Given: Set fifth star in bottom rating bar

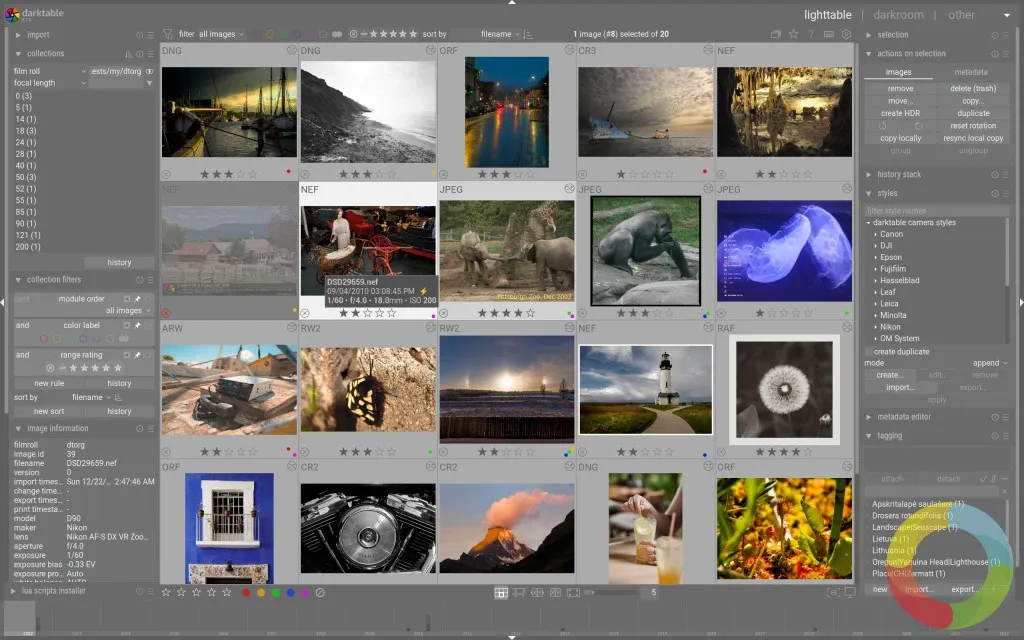Looking at the screenshot, I should point(227,592).
